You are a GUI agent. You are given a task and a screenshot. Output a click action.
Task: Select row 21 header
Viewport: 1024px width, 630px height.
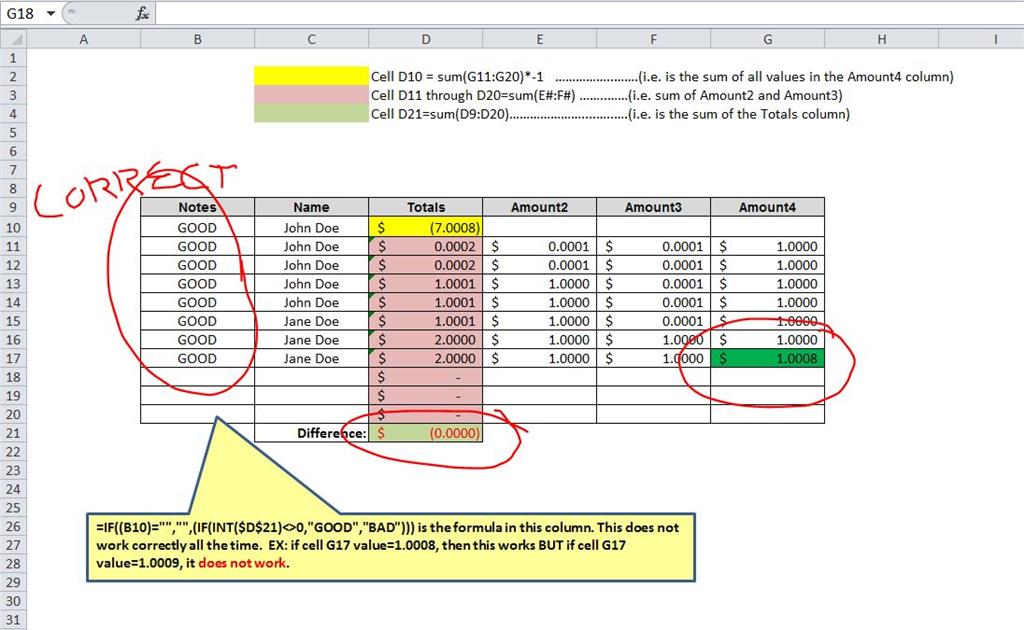(14, 433)
